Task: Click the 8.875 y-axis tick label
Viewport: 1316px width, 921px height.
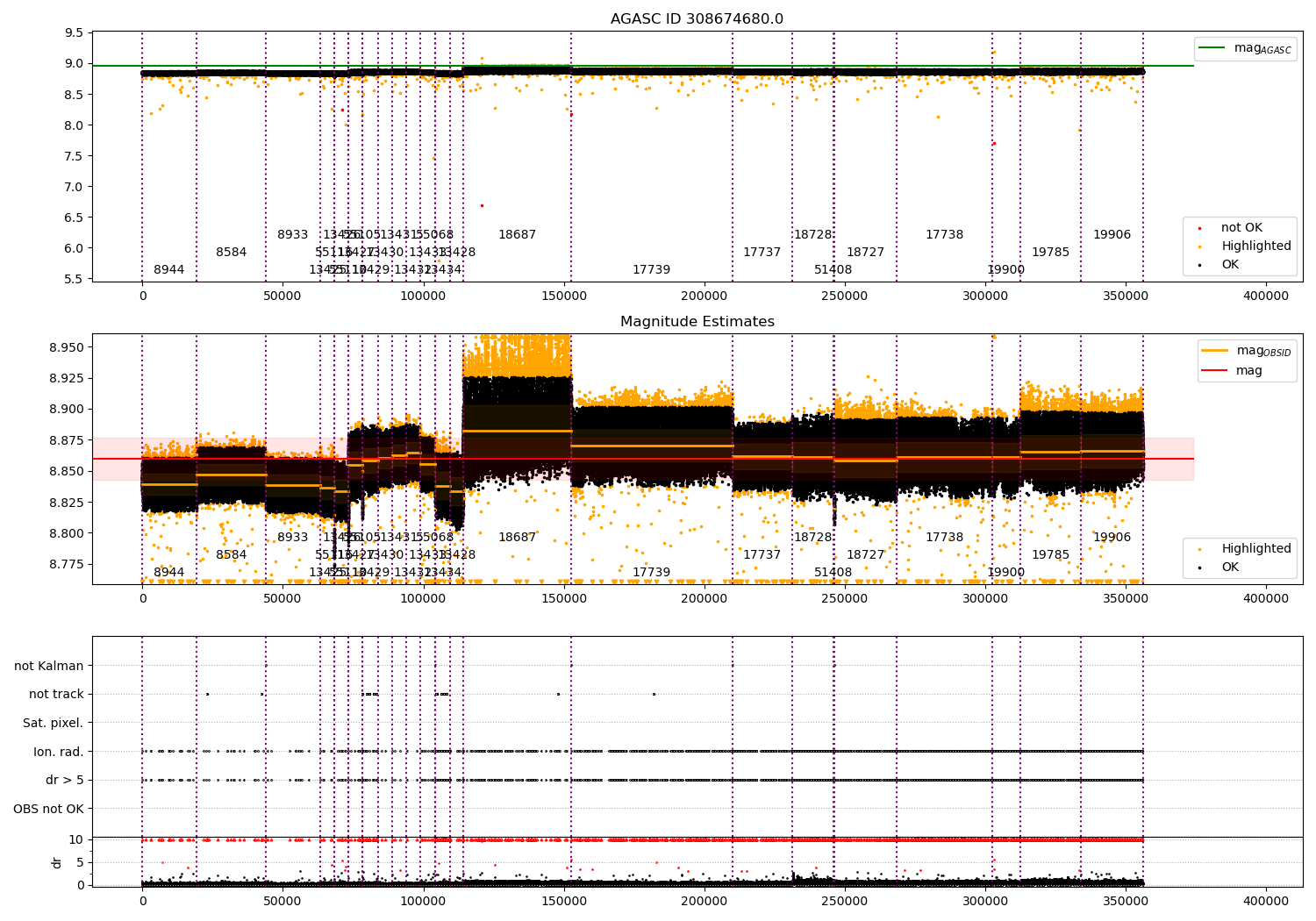Action: point(67,440)
